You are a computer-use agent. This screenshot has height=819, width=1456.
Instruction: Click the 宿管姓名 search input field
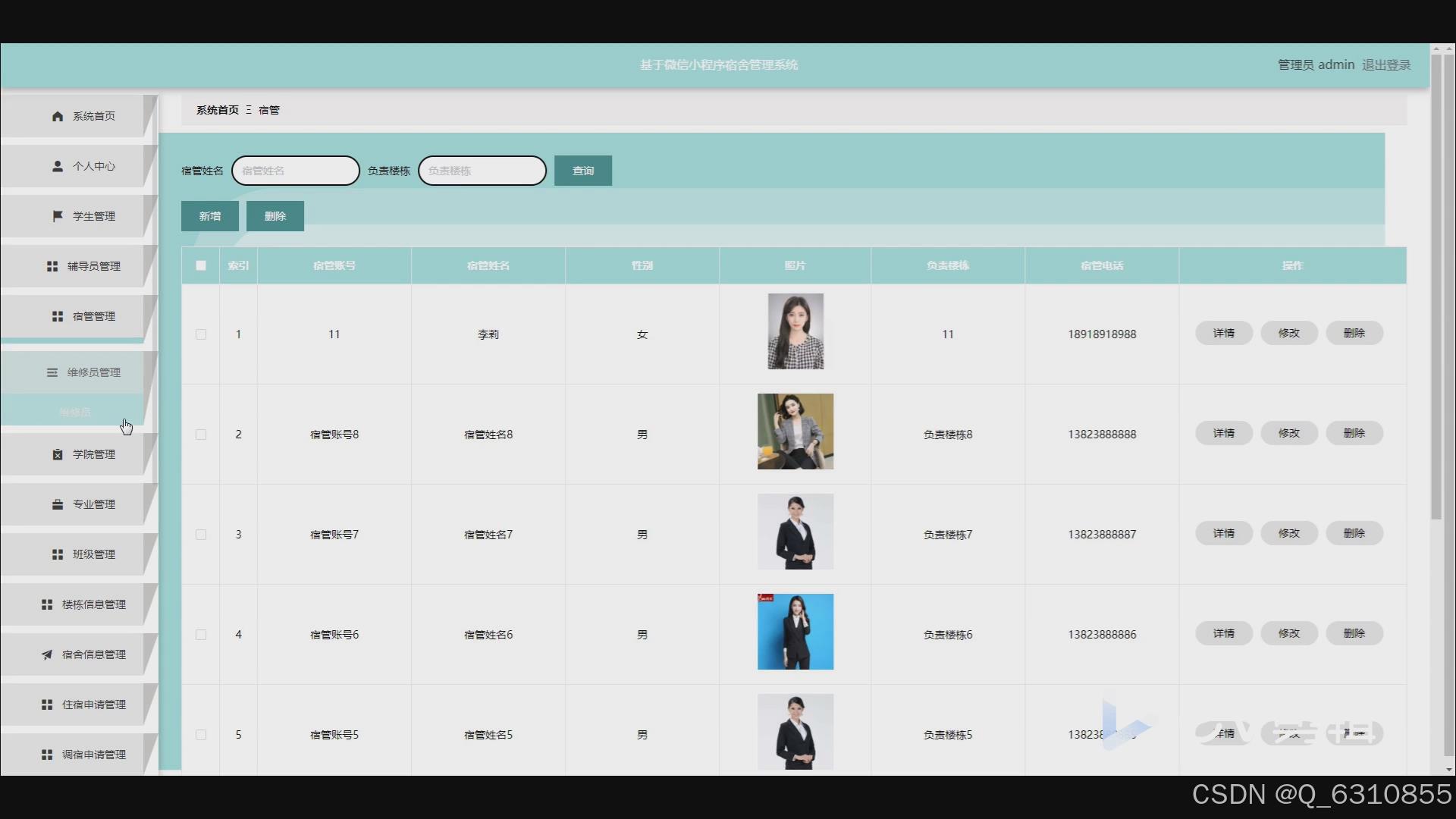296,171
